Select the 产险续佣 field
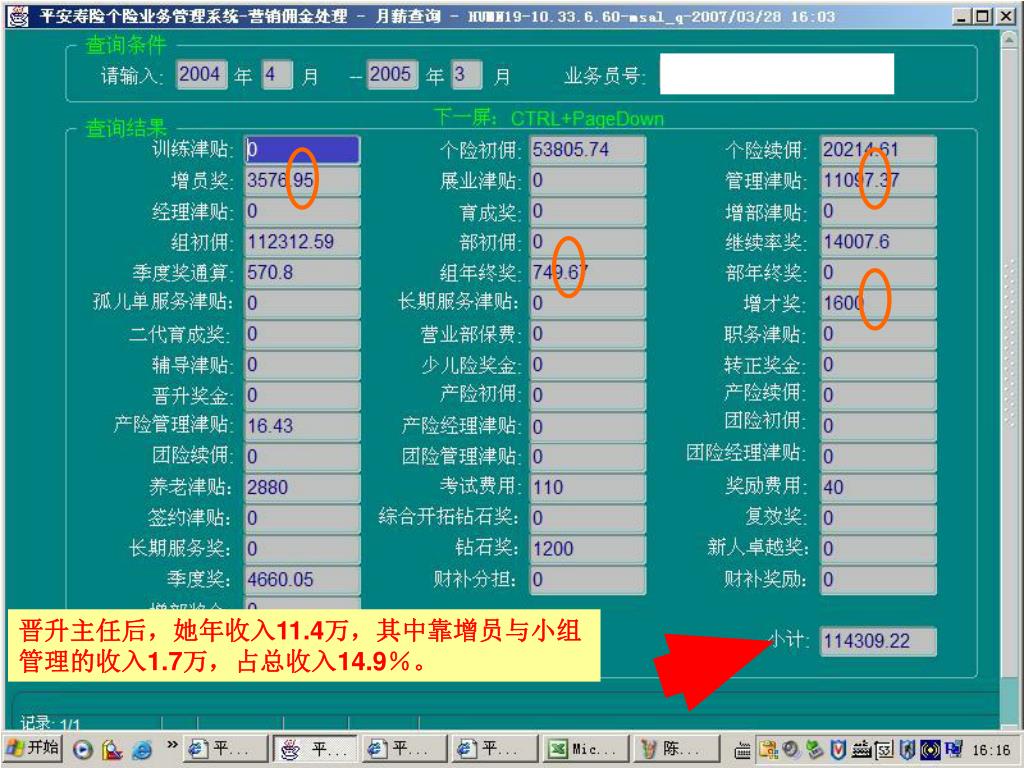Image resolution: width=1024 pixels, height=768 pixels. (878, 396)
